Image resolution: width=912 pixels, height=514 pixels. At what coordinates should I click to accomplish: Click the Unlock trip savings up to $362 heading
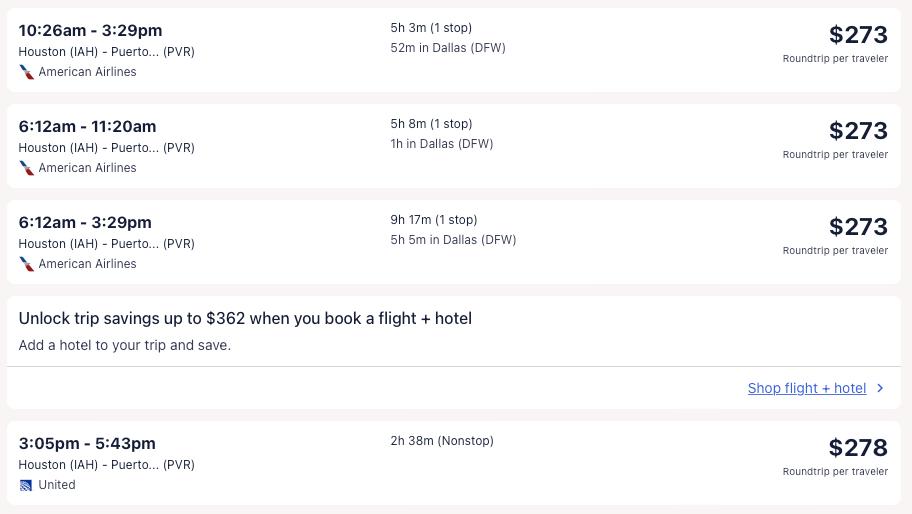(x=245, y=318)
